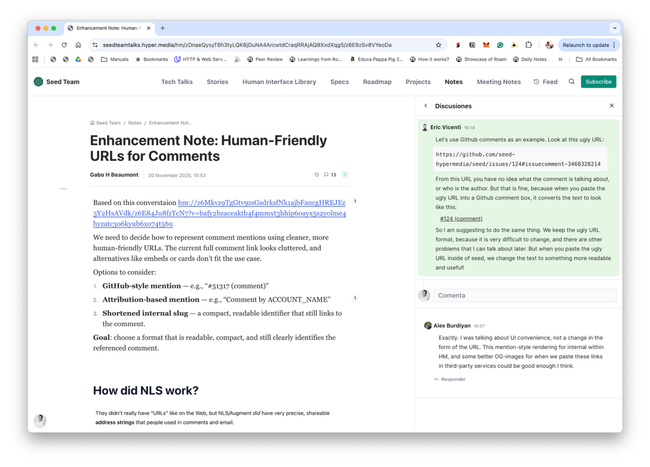Viewport: 650px width, 467px height.
Task: Open the browser Extensions puzzle icon
Action: point(529,45)
